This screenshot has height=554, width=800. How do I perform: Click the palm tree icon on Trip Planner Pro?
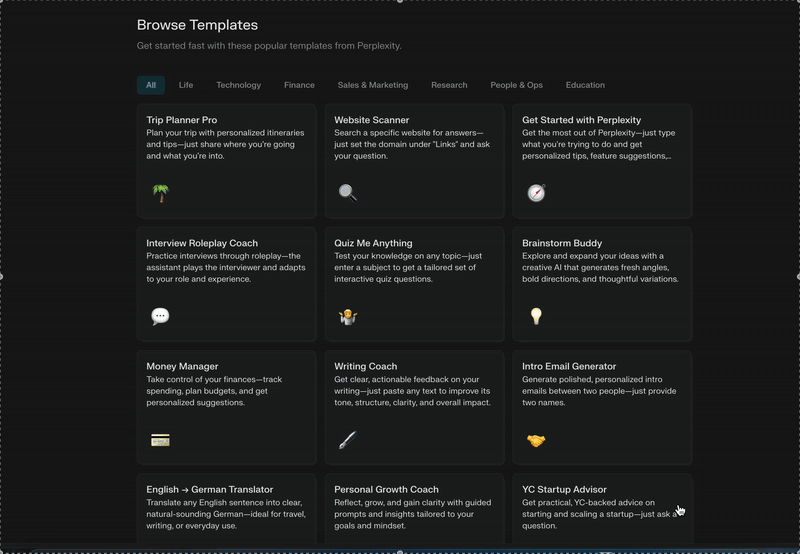161,193
